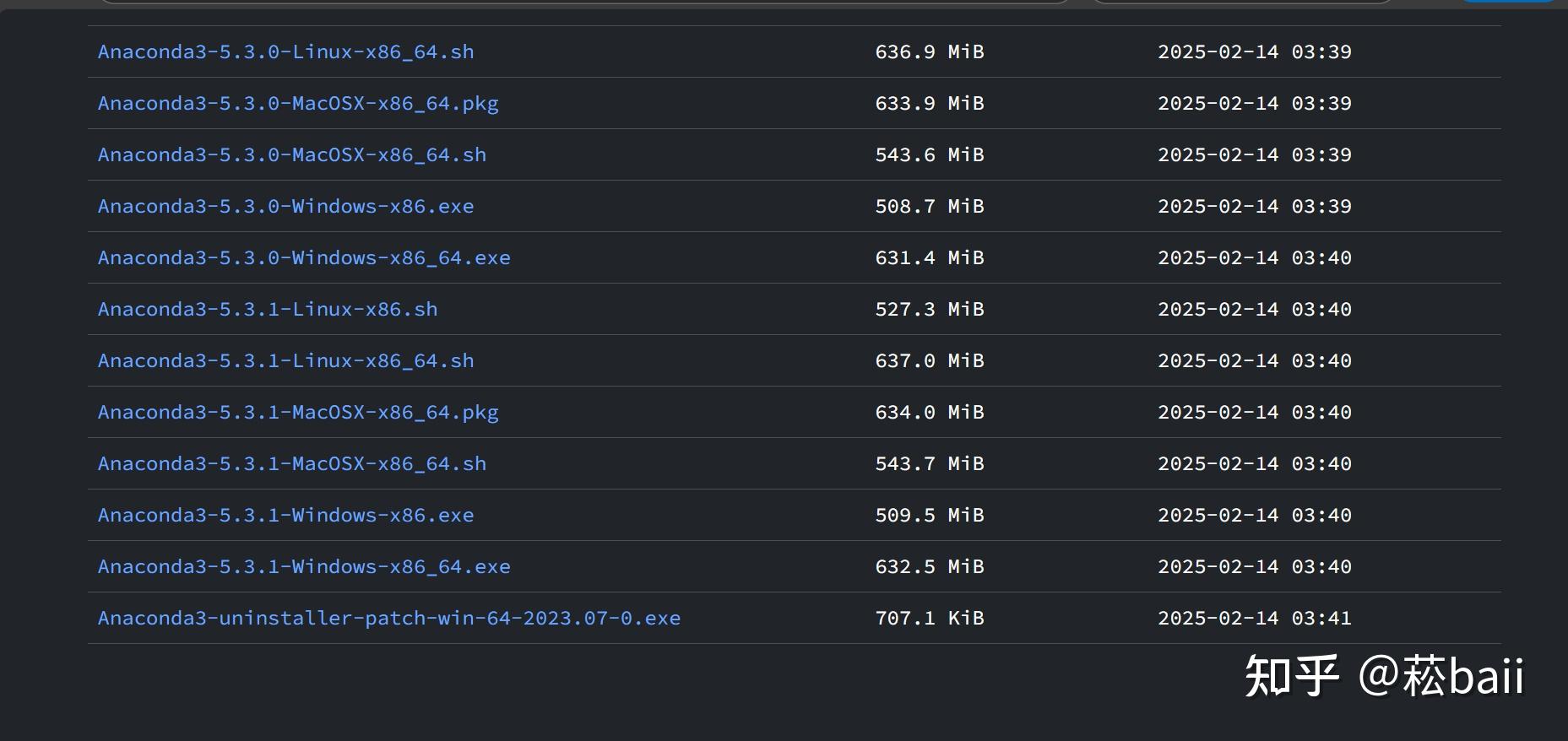Click the 707.1 KiB file size

point(930,618)
